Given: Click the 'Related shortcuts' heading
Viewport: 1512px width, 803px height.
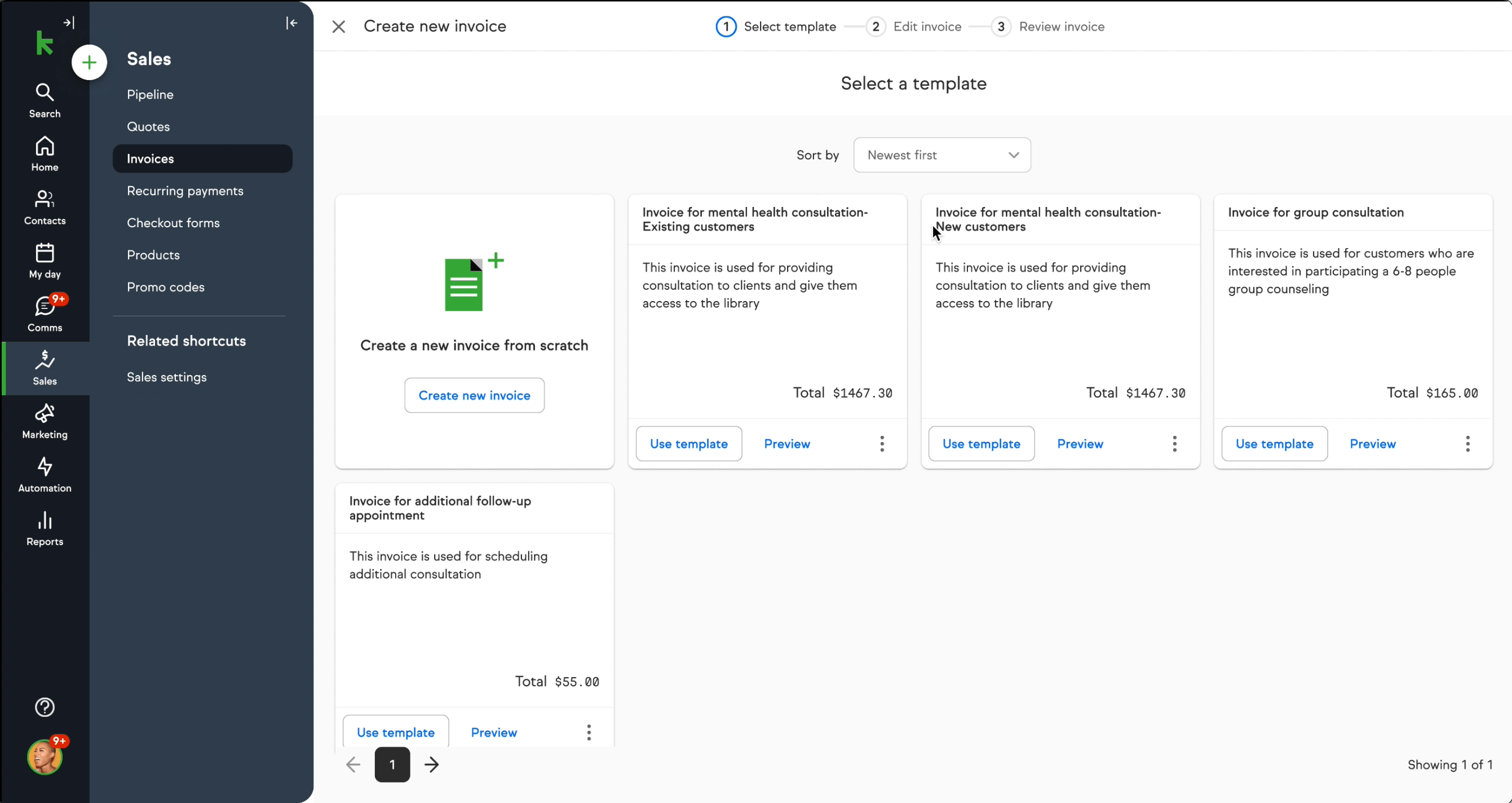Looking at the screenshot, I should (186, 341).
